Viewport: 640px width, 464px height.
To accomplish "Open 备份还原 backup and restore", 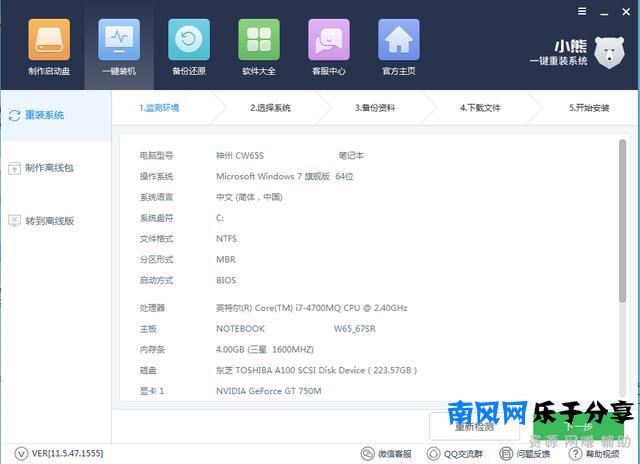I will (x=189, y=47).
